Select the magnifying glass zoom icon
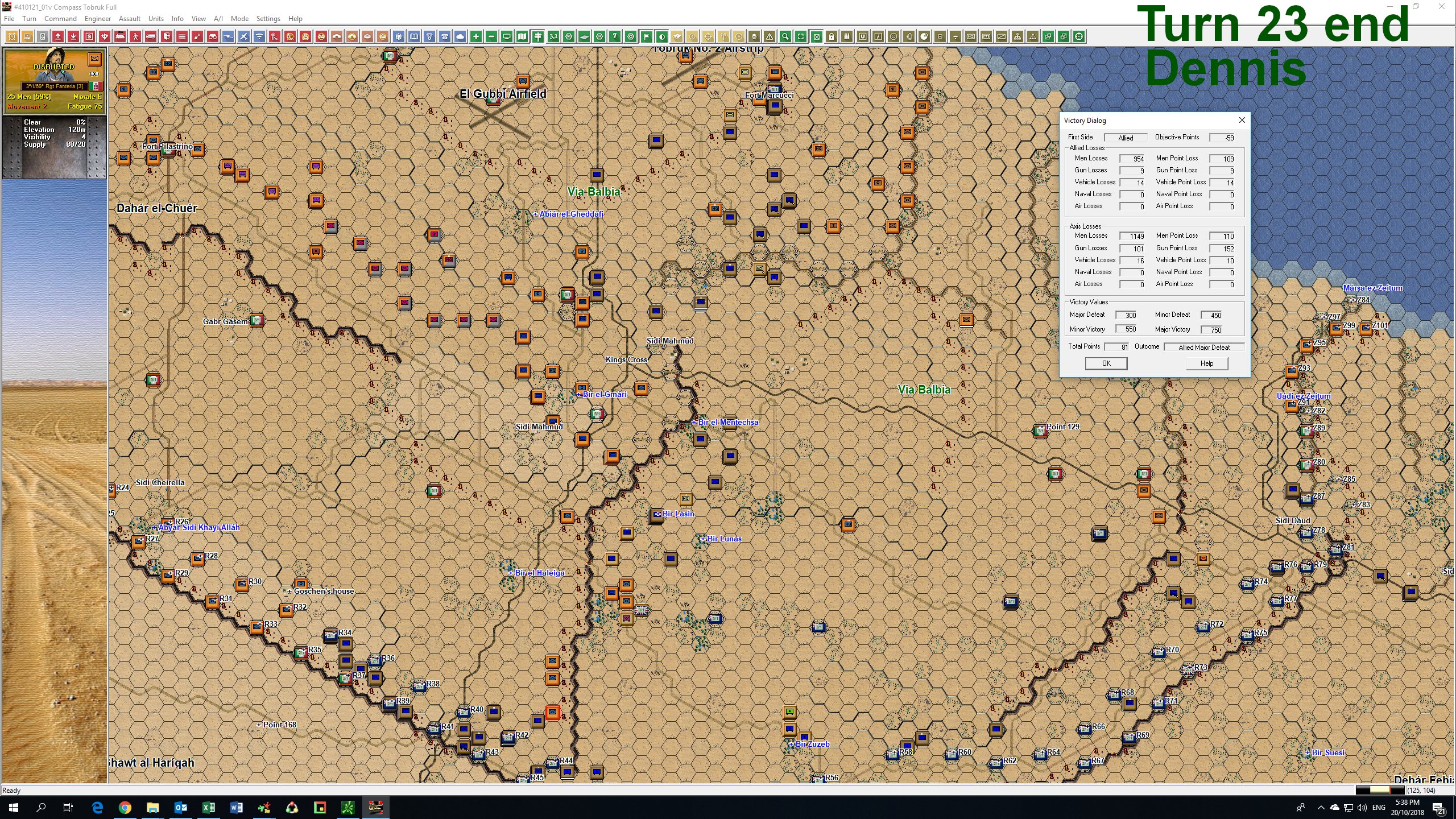The image size is (1456, 819). coord(786,36)
